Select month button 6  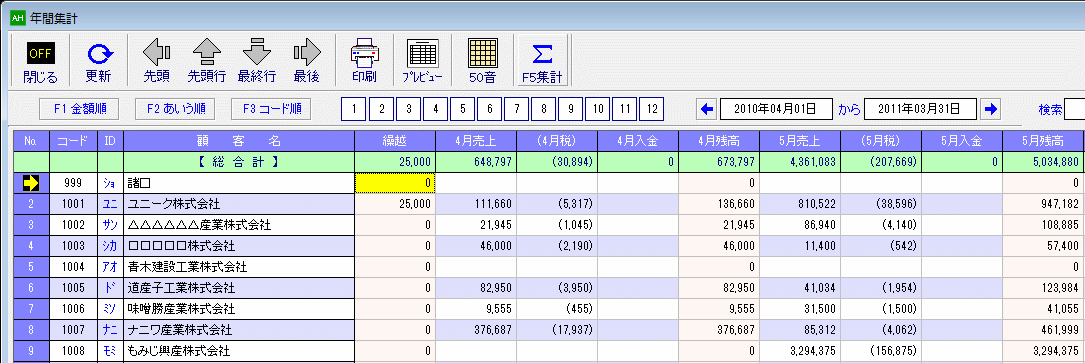(489, 109)
